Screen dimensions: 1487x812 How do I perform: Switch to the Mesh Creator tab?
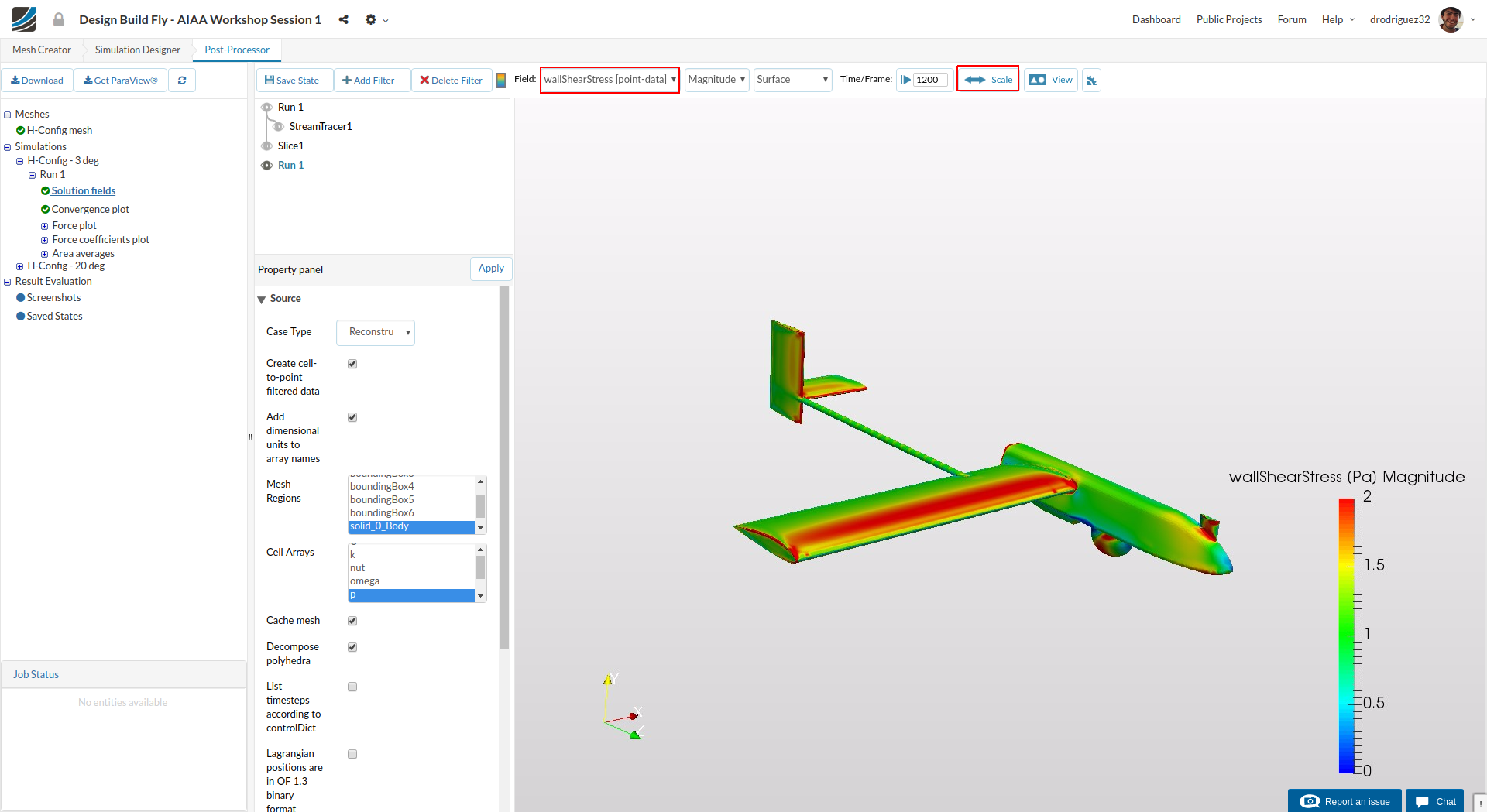click(x=42, y=50)
